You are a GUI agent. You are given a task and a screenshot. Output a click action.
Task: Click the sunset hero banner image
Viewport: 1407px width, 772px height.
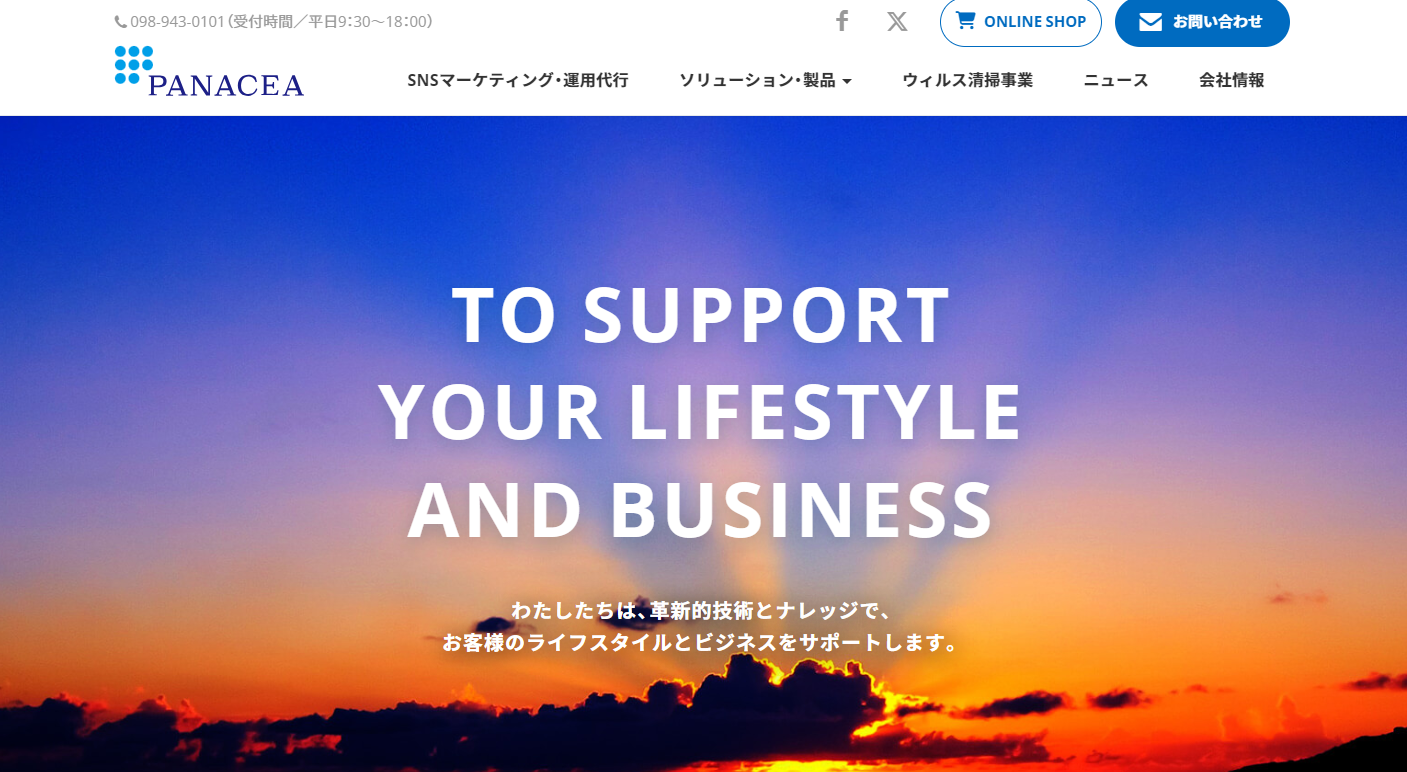(x=703, y=444)
